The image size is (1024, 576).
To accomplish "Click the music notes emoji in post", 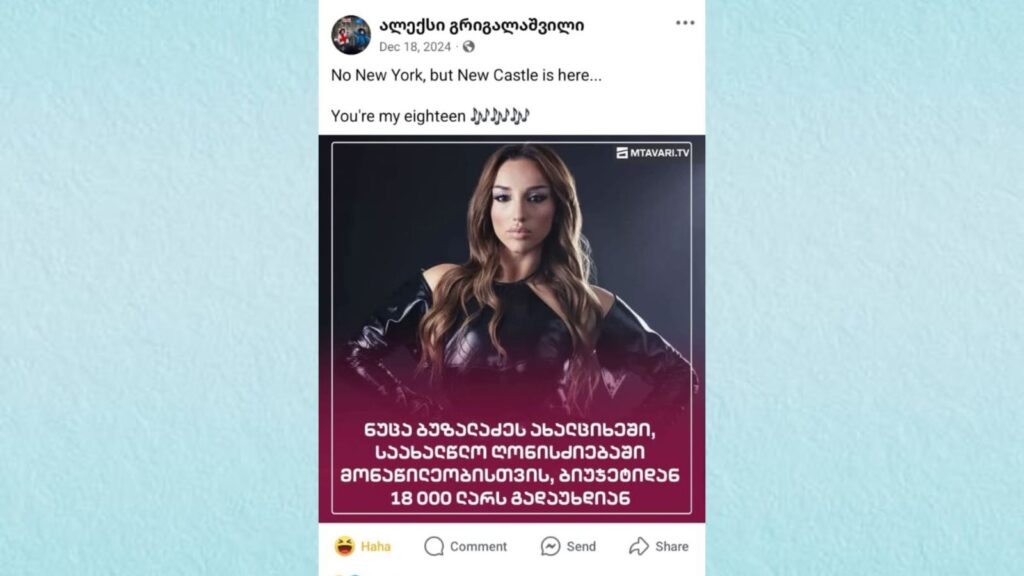I will [x=500, y=116].
